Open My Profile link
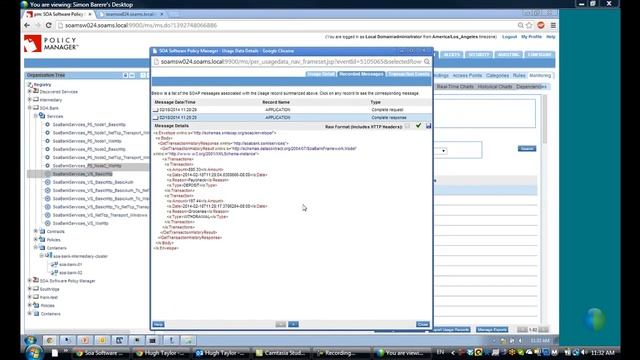 tap(531, 37)
